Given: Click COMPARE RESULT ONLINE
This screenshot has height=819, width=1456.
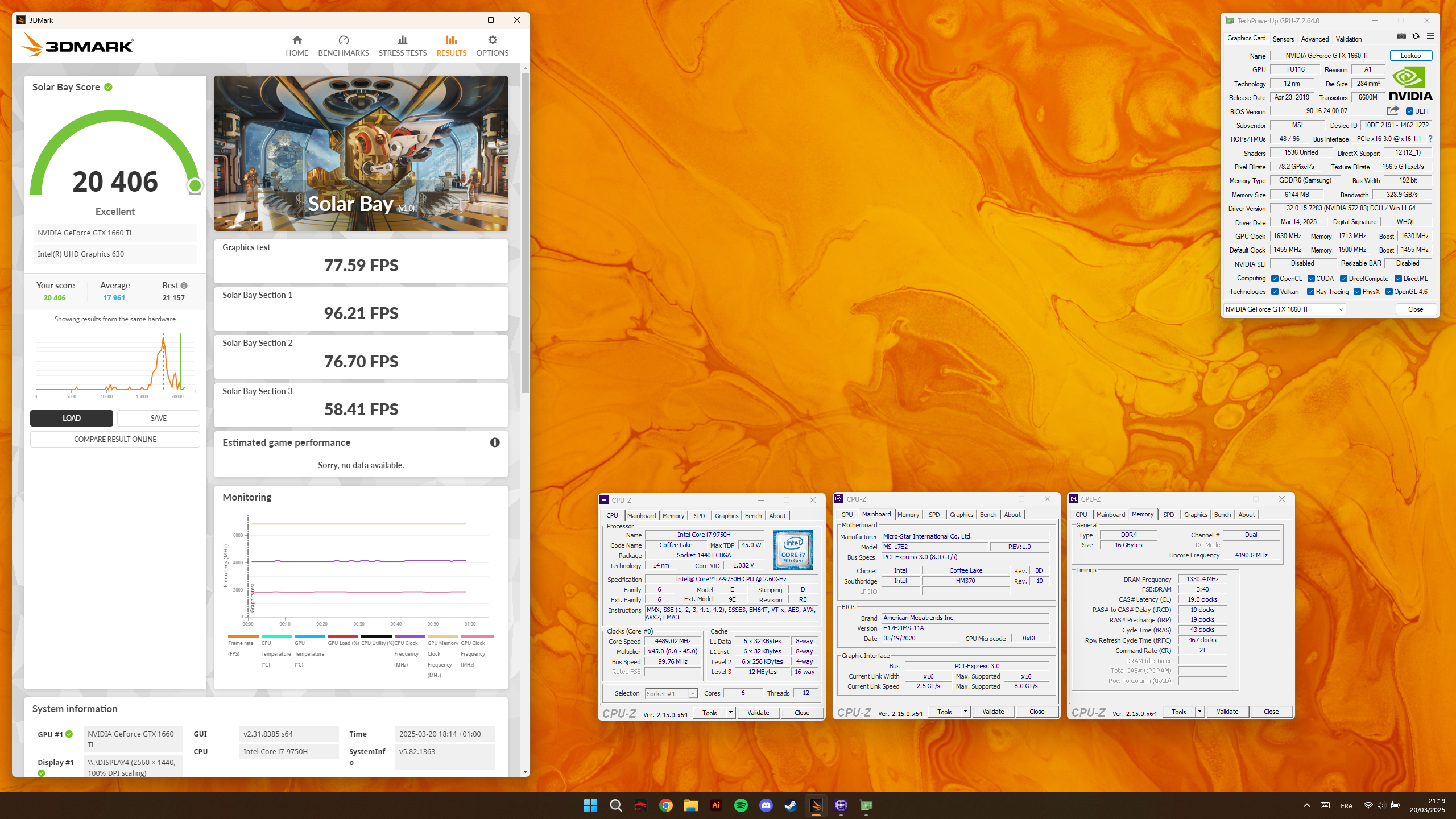Looking at the screenshot, I should 115,439.
